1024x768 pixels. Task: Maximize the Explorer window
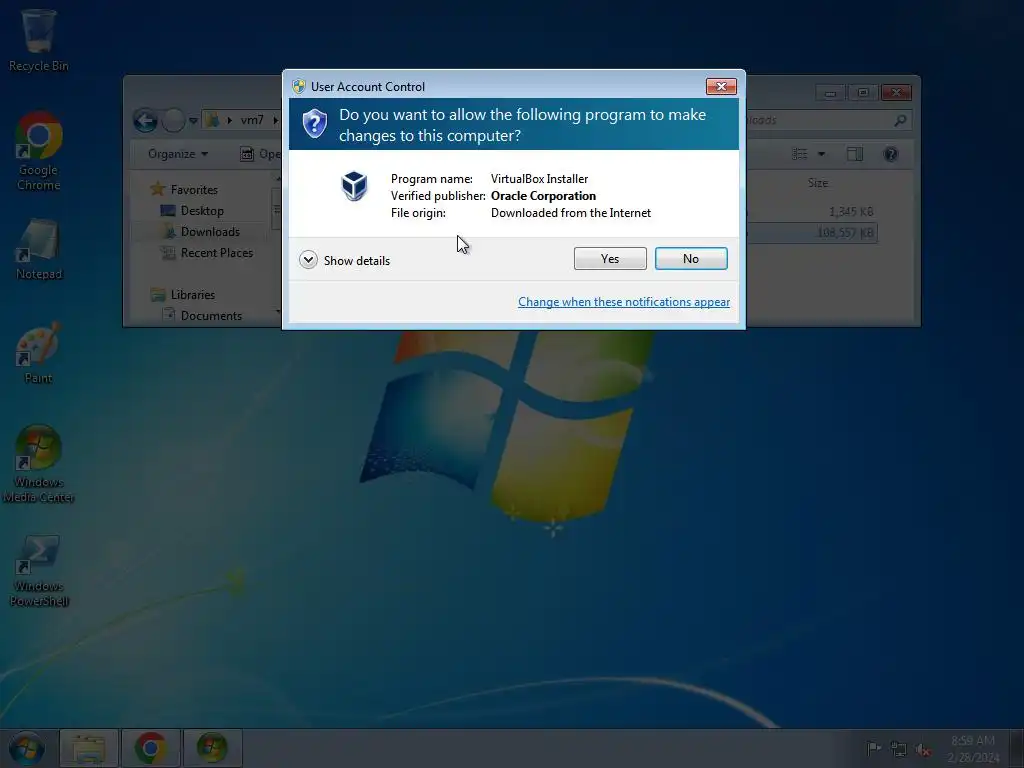click(863, 93)
